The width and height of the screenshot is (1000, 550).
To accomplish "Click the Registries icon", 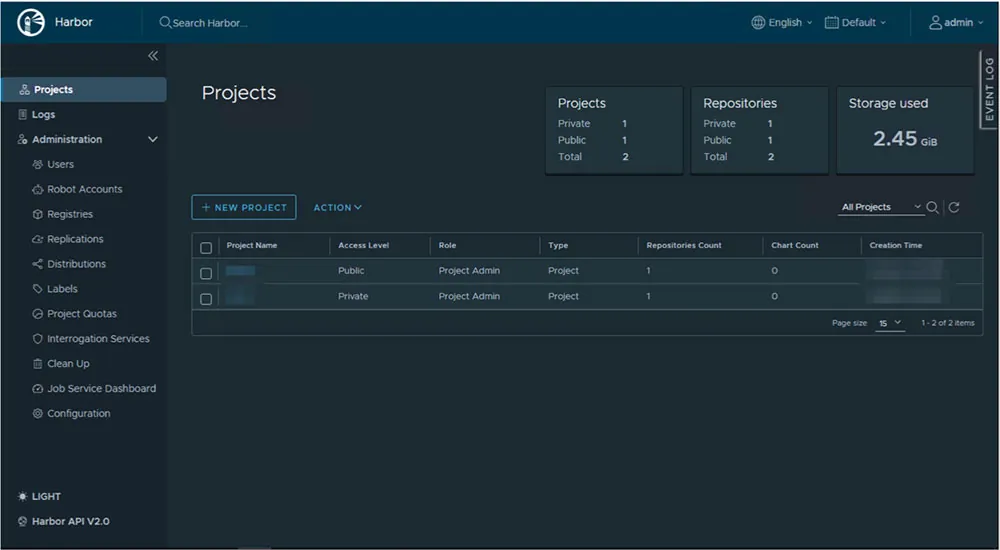I will [38, 214].
